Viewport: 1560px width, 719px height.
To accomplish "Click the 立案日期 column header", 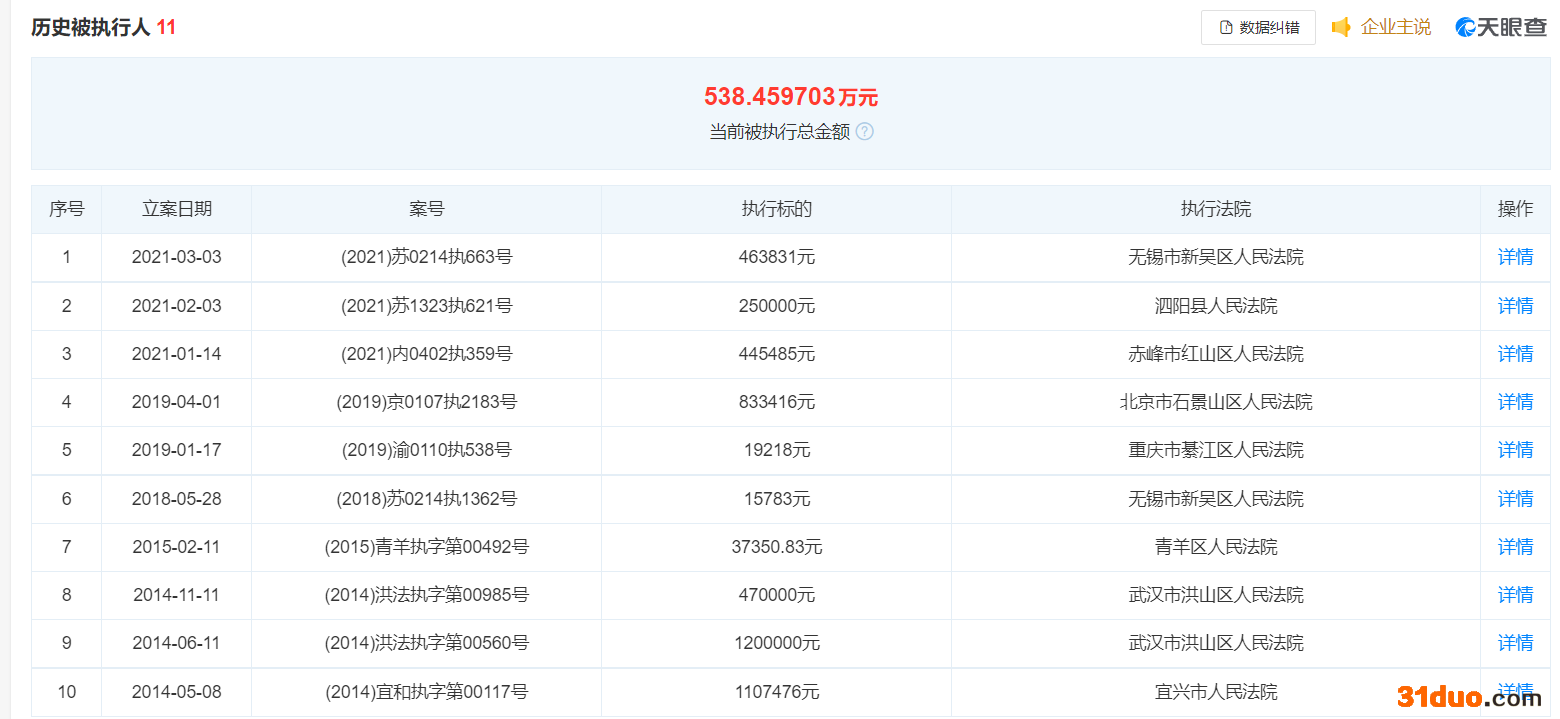I will (x=177, y=209).
